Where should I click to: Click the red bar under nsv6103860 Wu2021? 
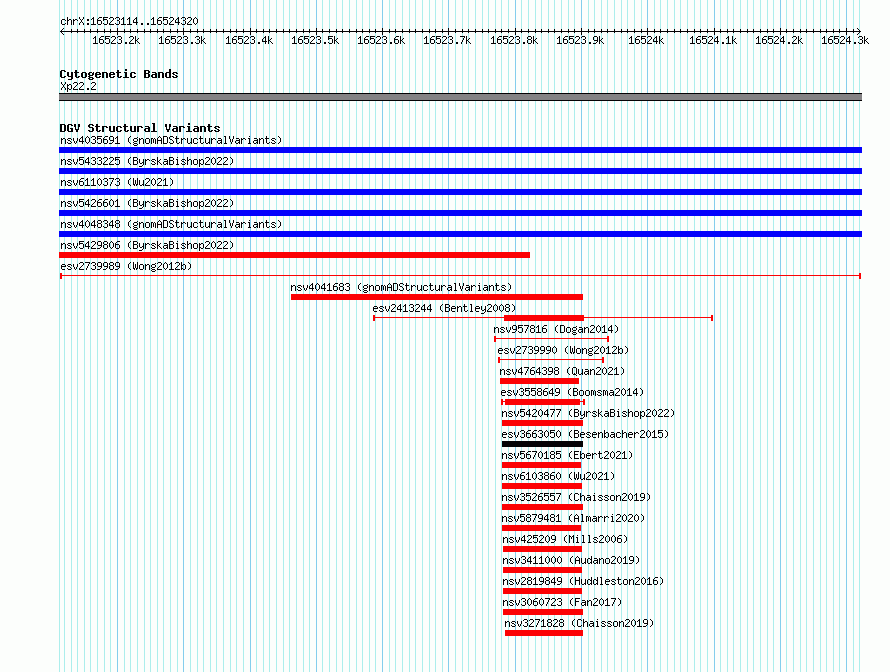tap(542, 486)
